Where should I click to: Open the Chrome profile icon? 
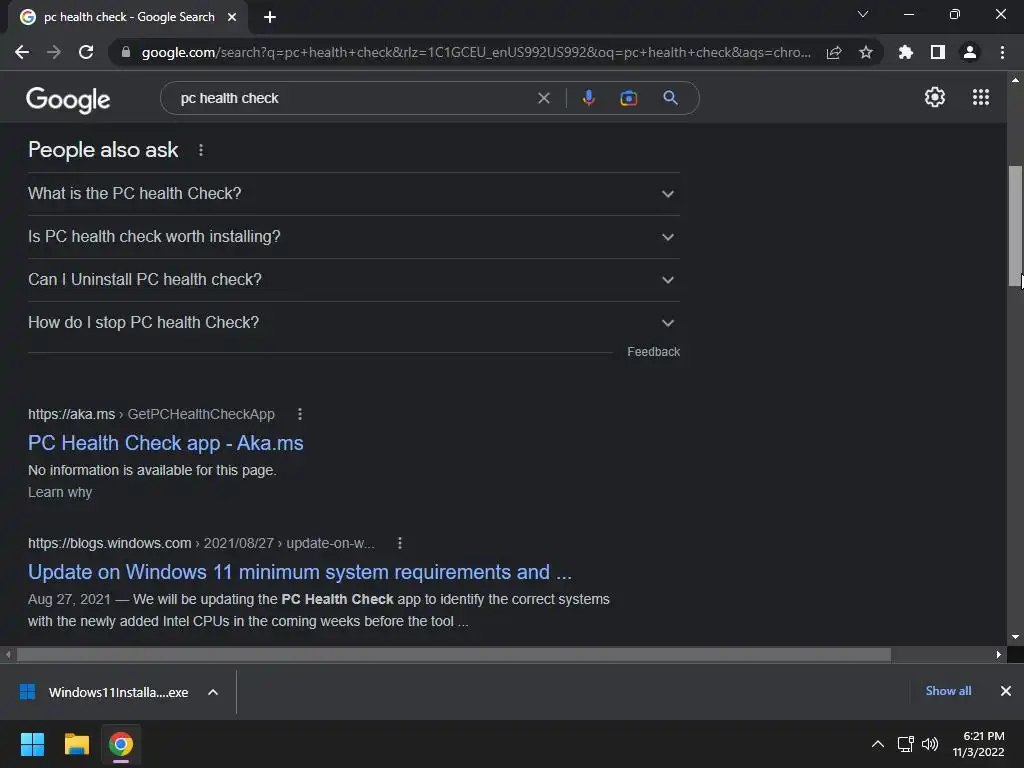970,52
